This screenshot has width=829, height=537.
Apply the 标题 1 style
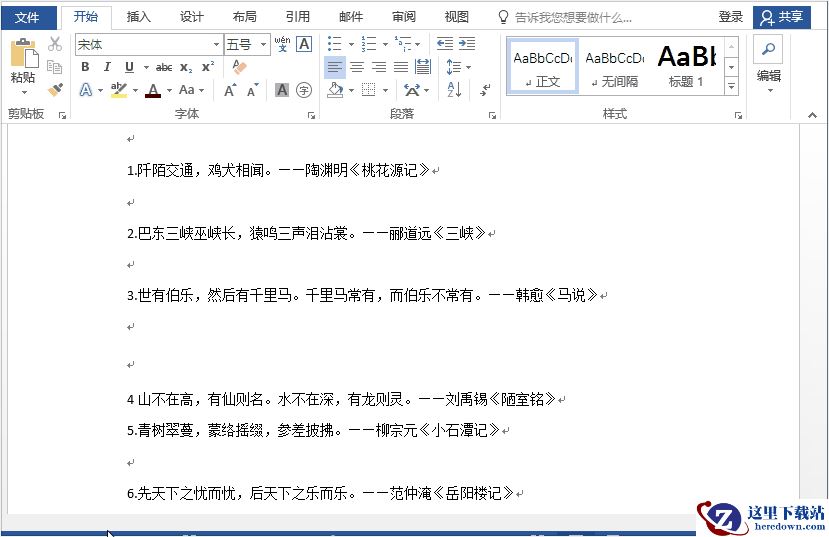click(x=686, y=67)
